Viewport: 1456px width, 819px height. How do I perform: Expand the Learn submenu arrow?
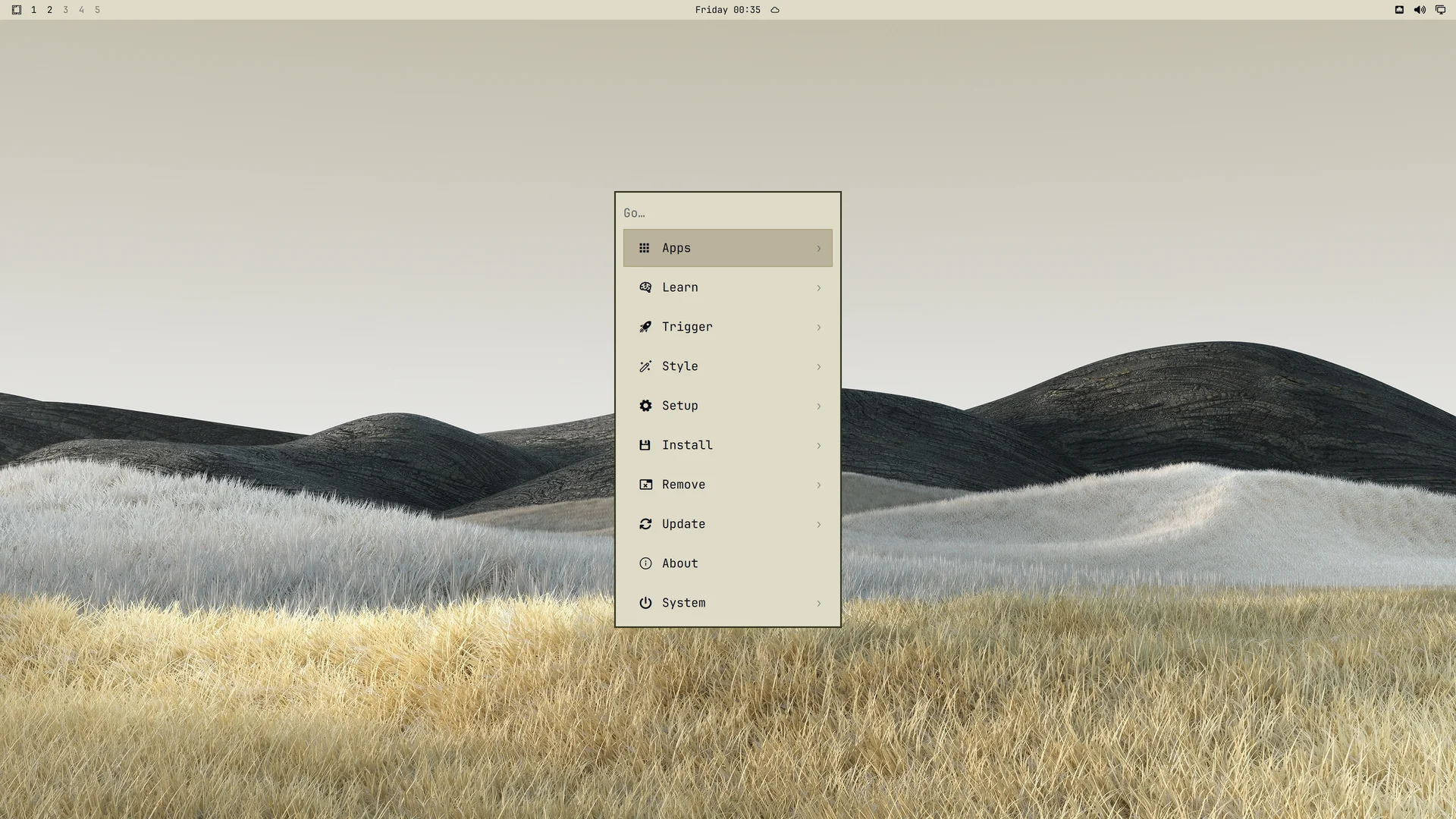[x=818, y=288]
